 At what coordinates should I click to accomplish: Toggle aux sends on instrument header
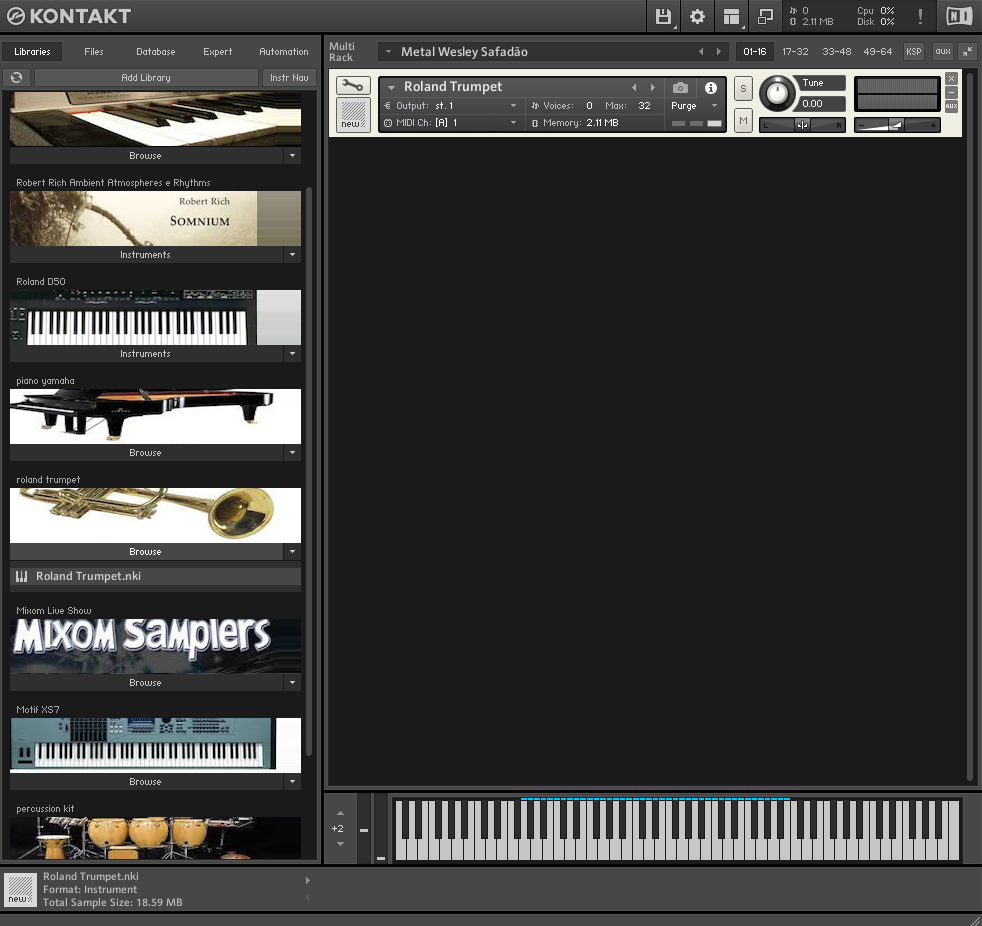pos(951,106)
